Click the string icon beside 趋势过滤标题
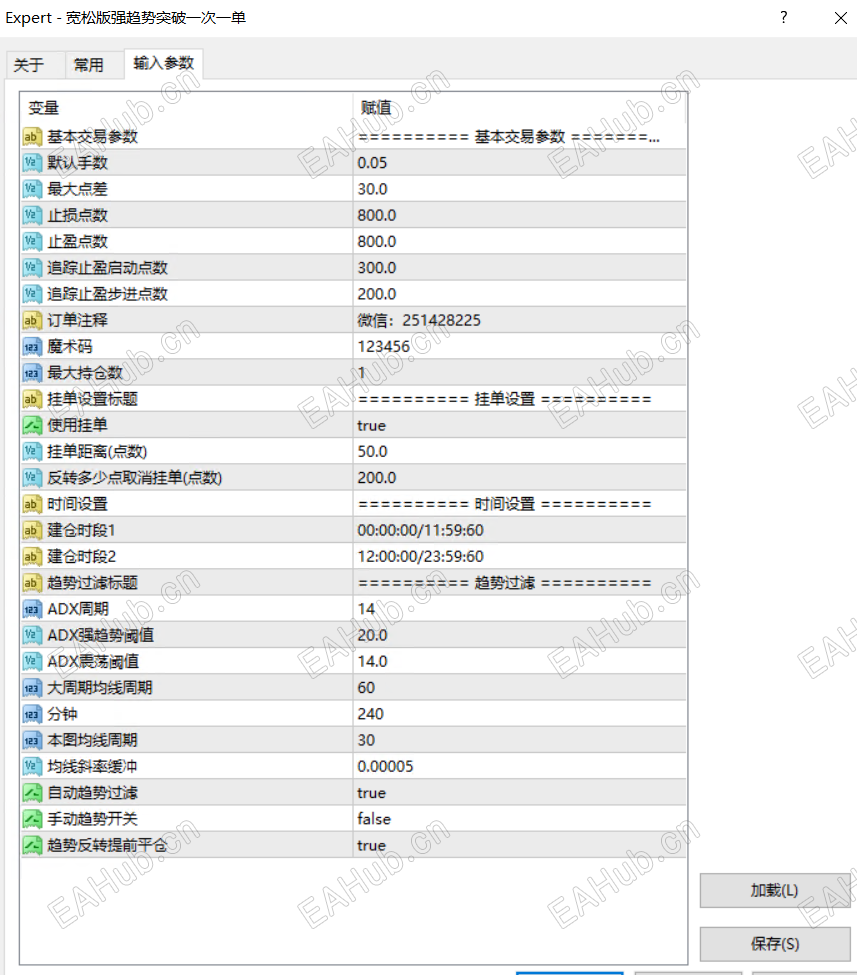 pos(31,583)
